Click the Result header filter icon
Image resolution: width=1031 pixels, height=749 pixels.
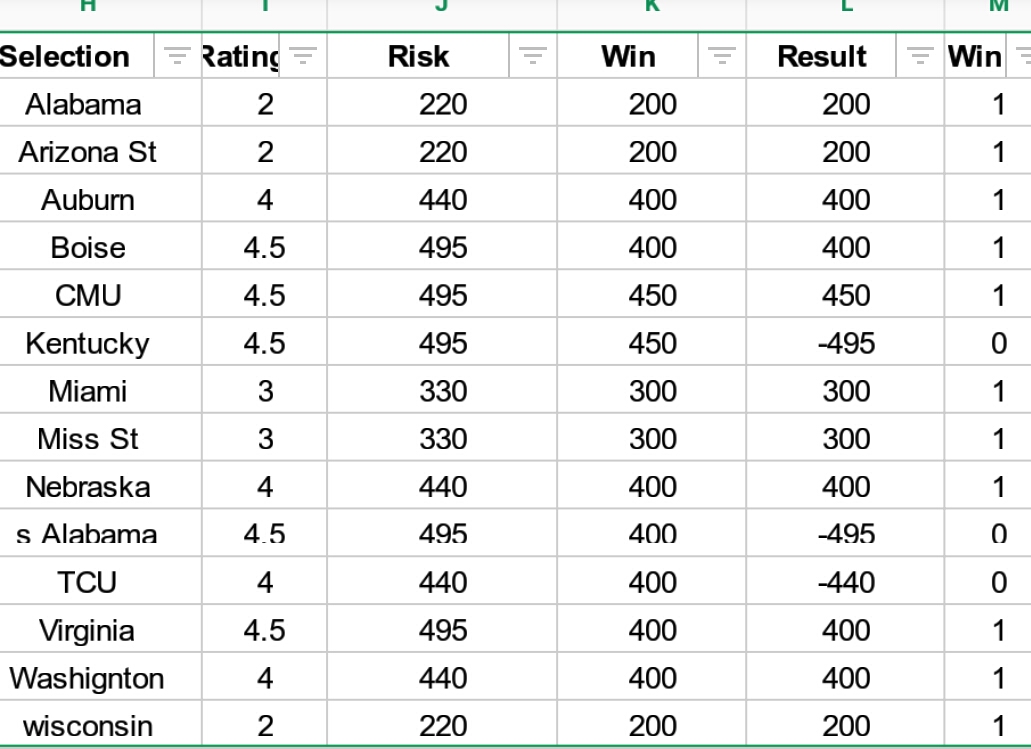point(920,56)
